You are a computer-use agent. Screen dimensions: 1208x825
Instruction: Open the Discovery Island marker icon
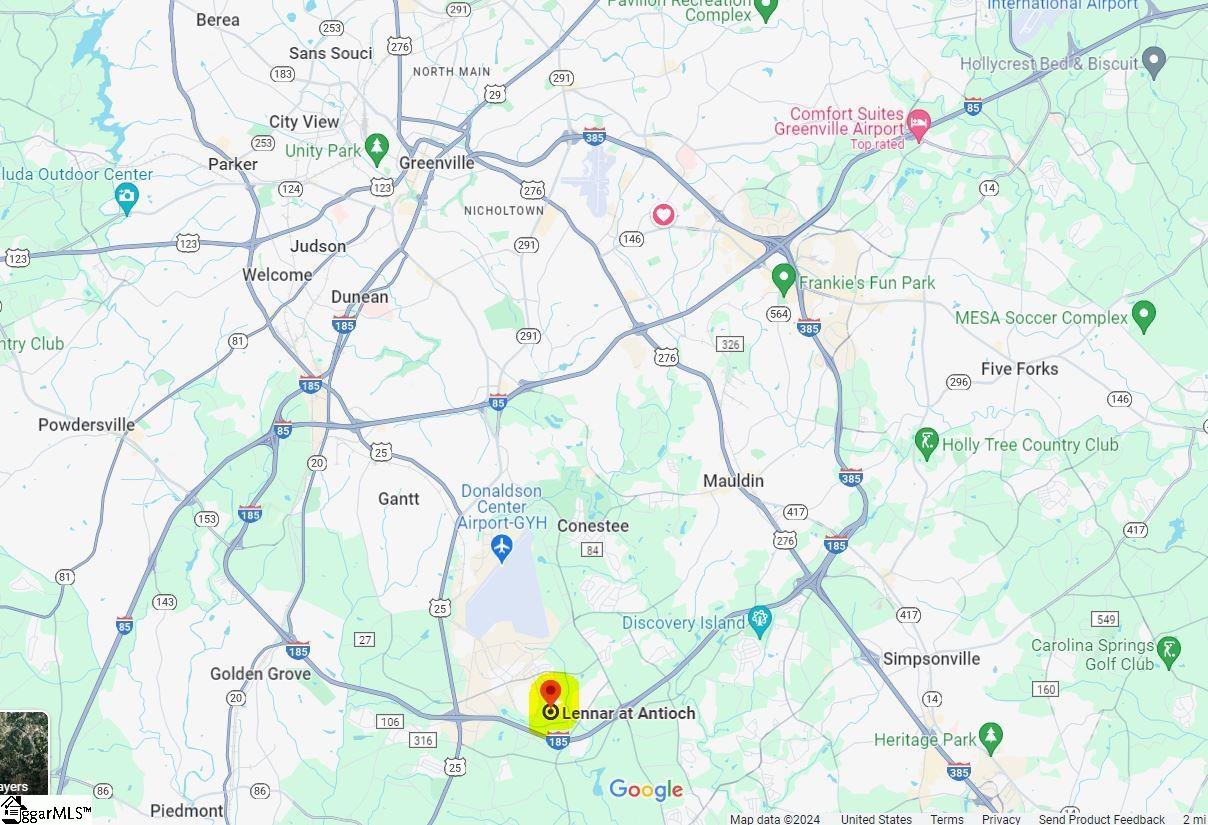(x=760, y=620)
